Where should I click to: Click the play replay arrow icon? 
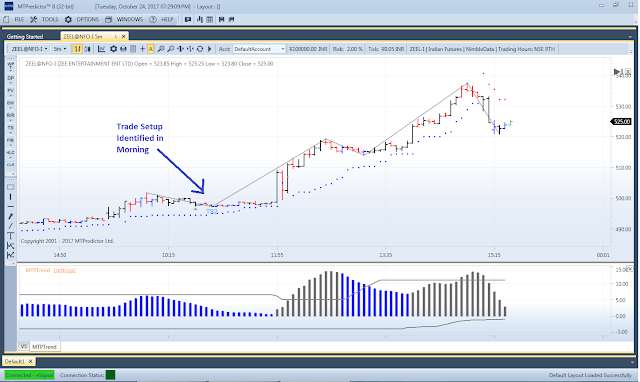click(x=210, y=49)
